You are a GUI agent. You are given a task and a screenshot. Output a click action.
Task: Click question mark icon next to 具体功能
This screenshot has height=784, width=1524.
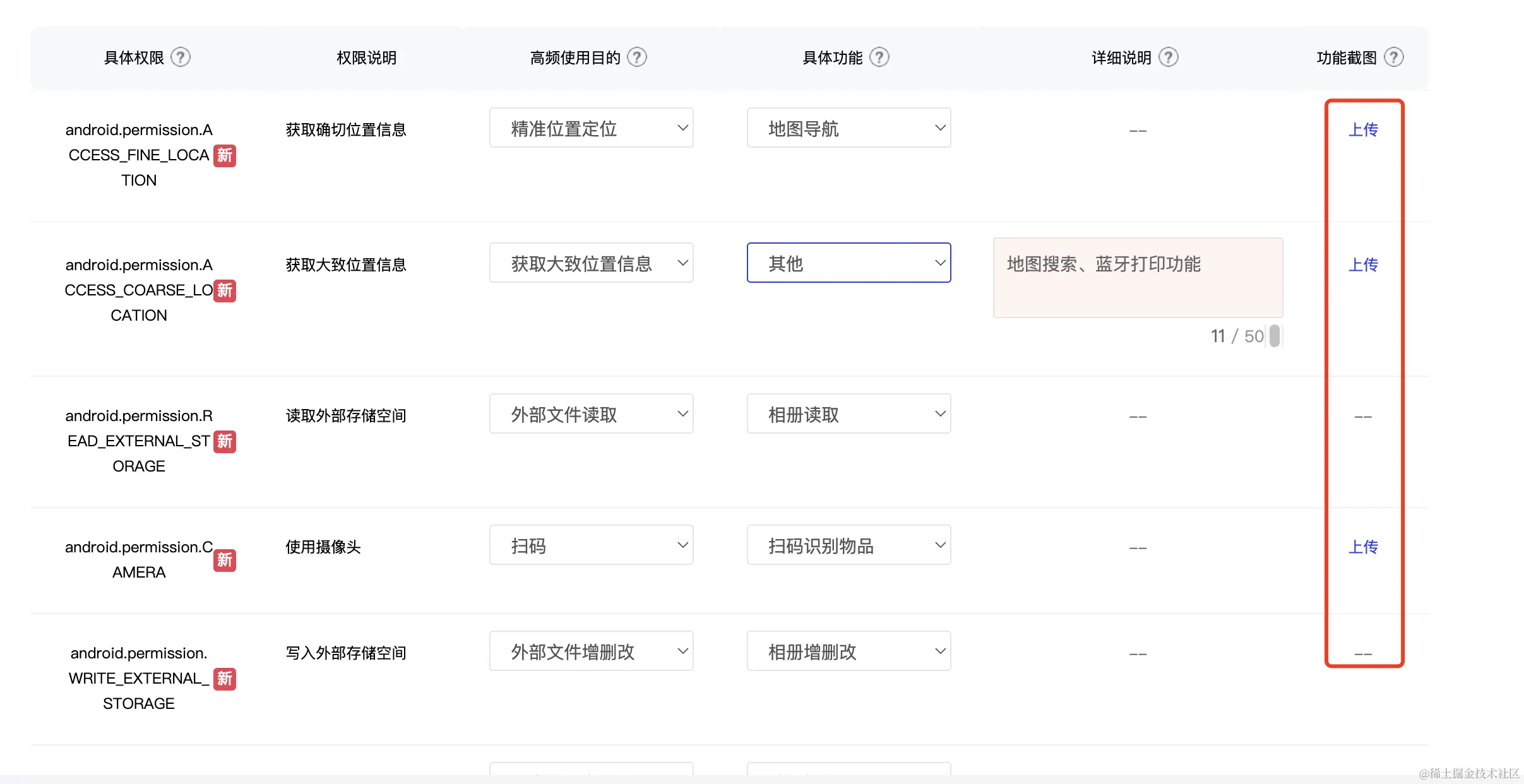879,57
